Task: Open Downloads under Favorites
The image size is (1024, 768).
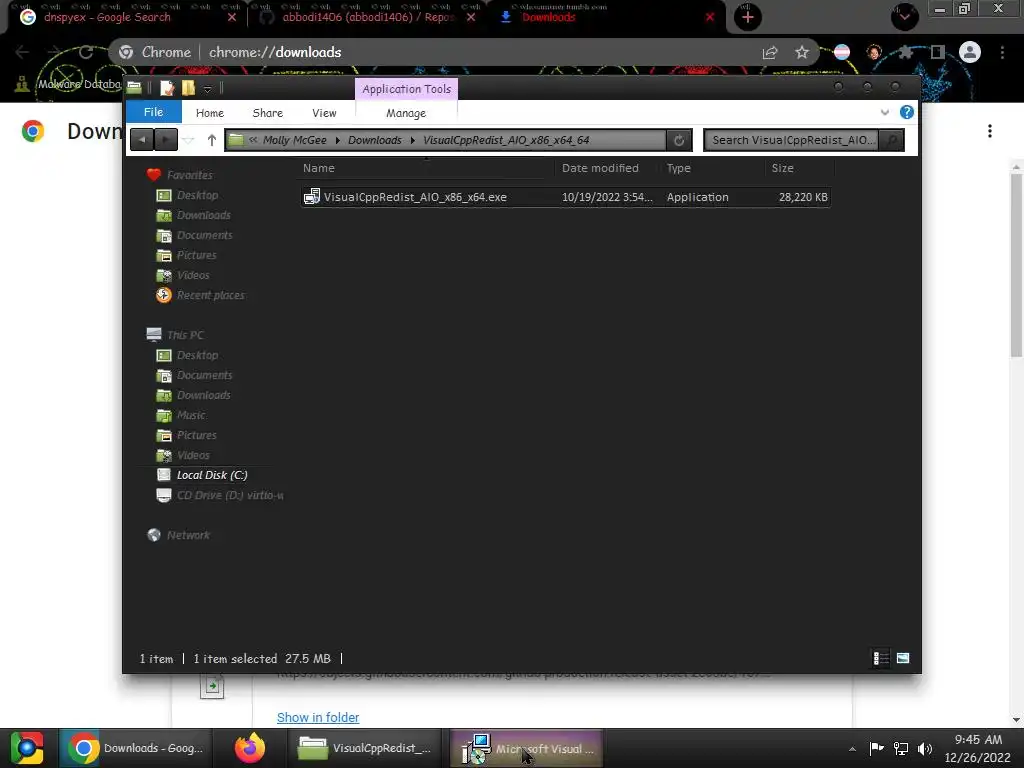Action: pos(203,215)
